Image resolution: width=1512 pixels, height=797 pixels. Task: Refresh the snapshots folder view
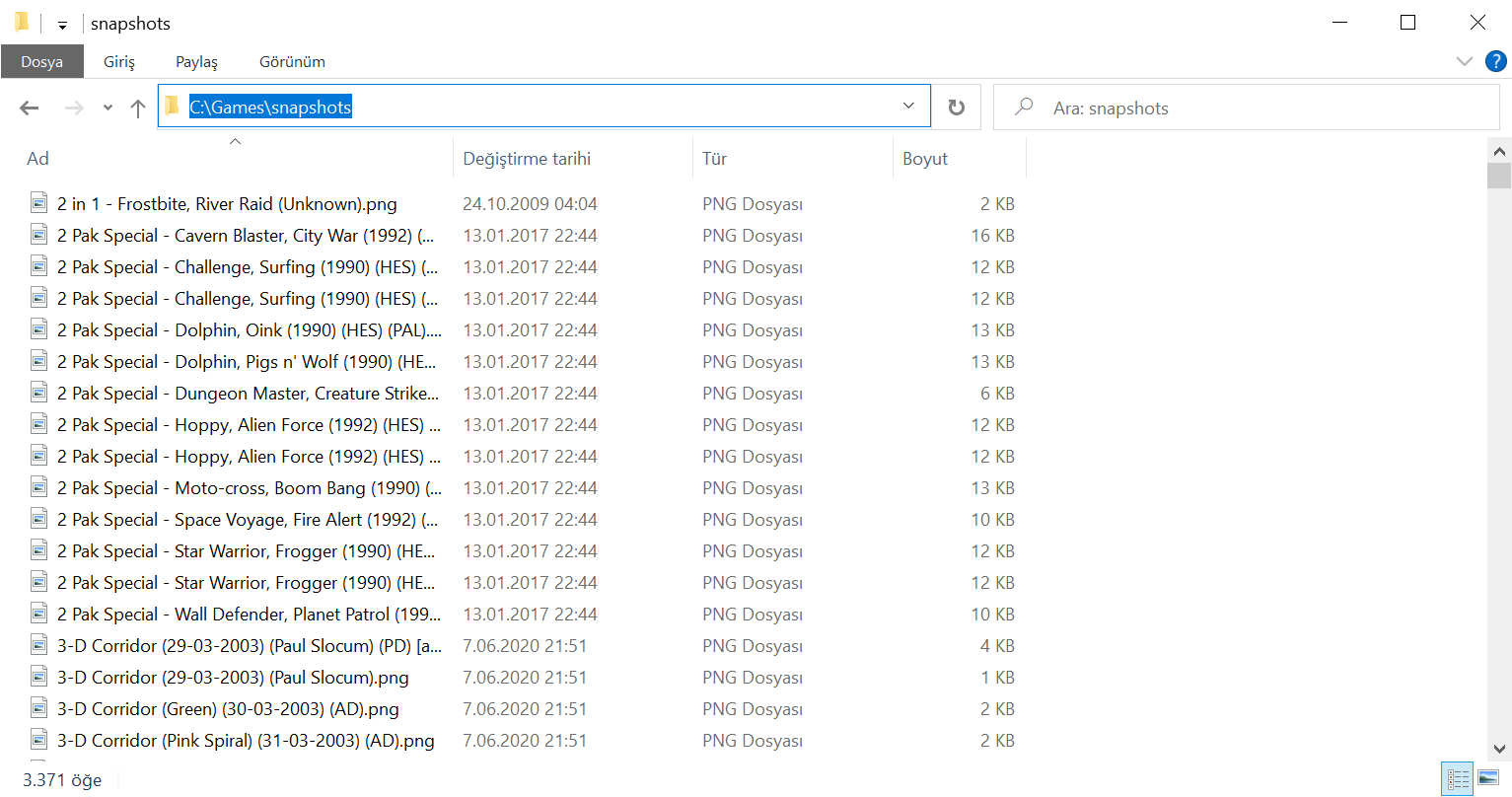point(956,108)
